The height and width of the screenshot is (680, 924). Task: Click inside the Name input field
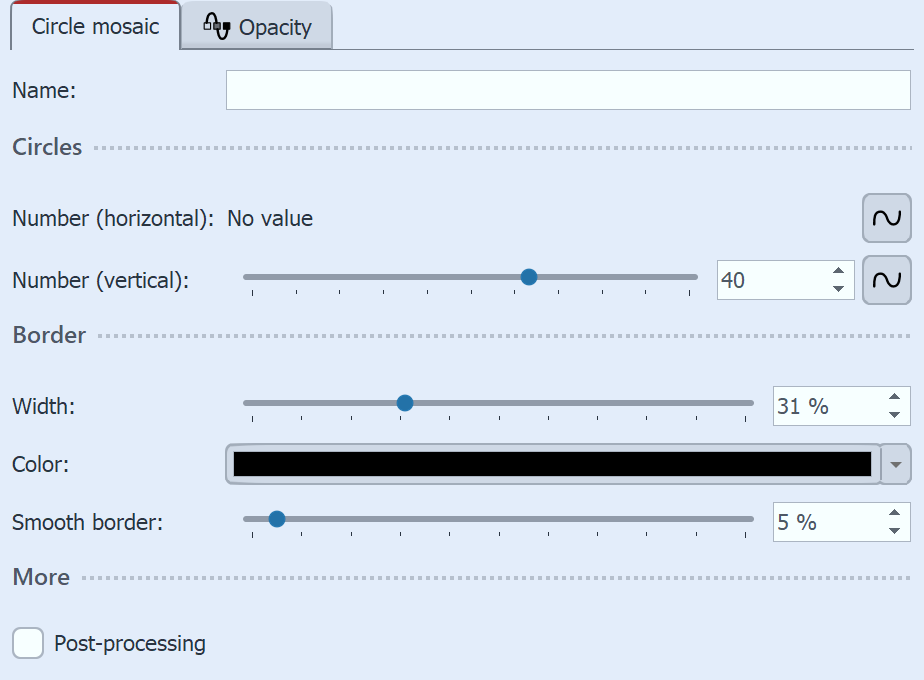(568, 89)
